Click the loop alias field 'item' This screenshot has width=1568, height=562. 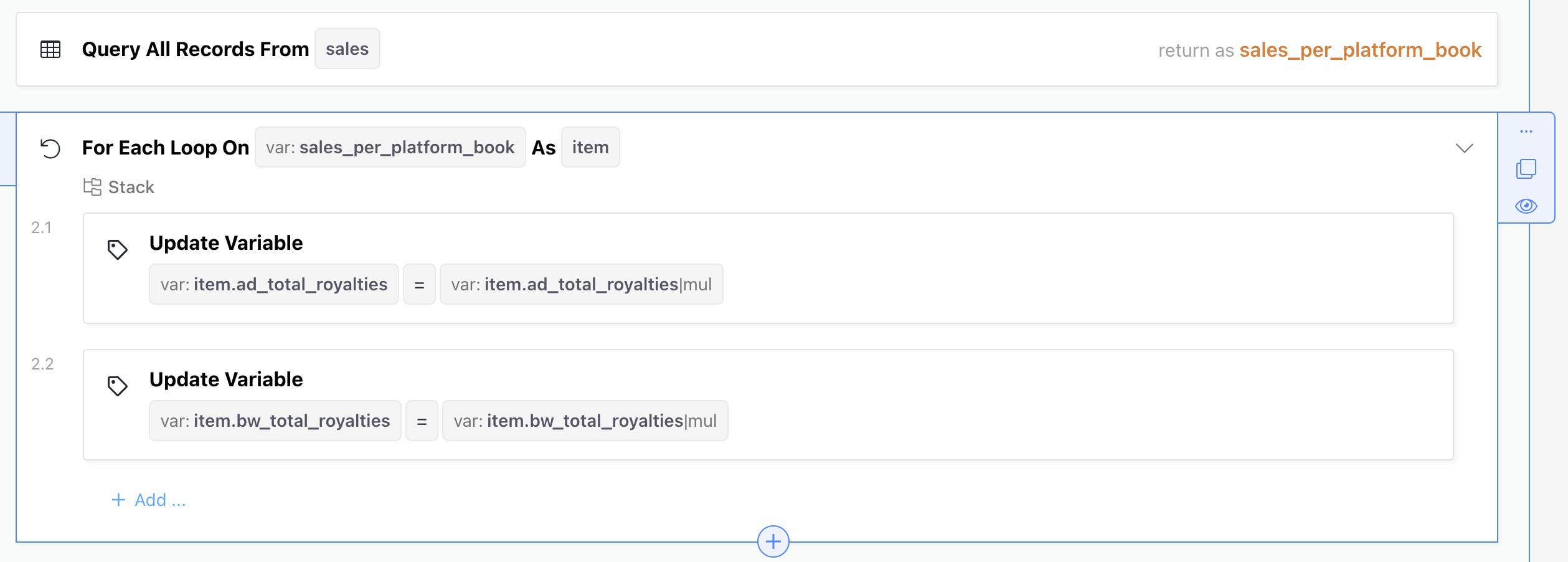pyautogui.click(x=590, y=148)
